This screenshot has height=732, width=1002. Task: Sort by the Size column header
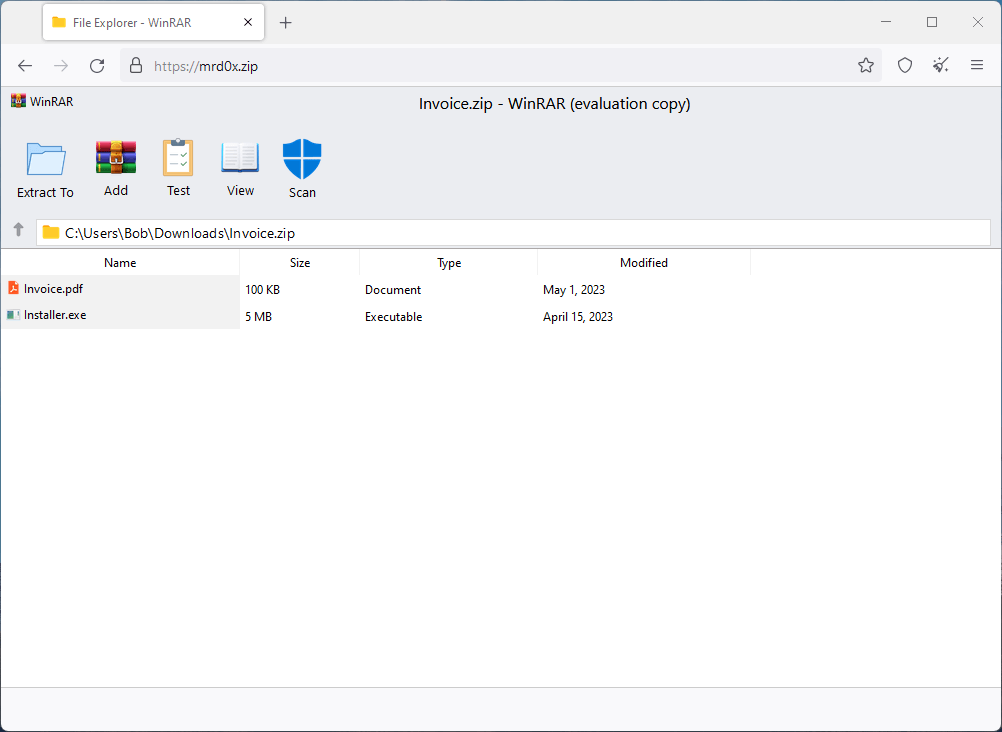(300, 263)
